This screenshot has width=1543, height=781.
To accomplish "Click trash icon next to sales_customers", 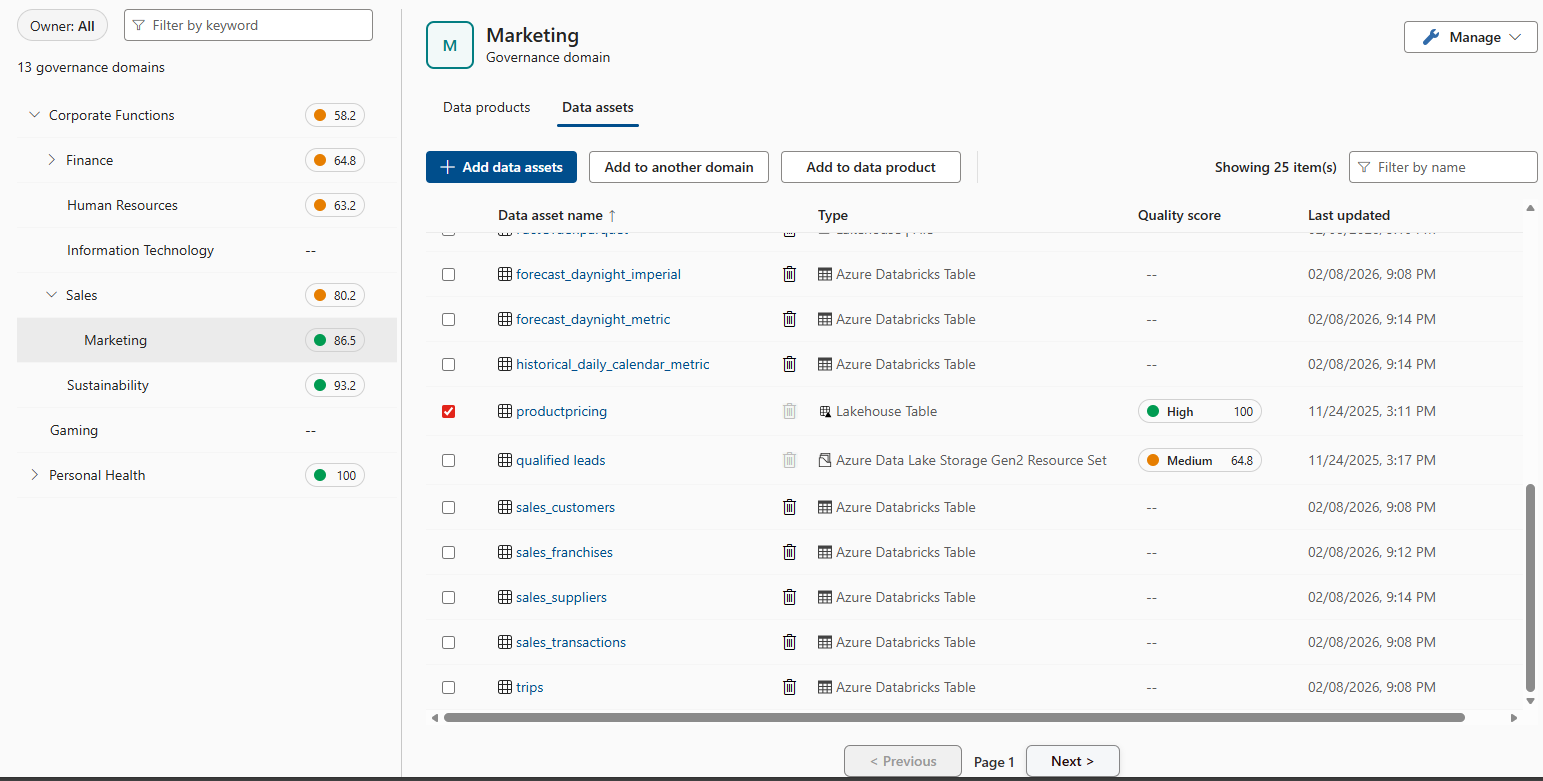I will (789, 507).
